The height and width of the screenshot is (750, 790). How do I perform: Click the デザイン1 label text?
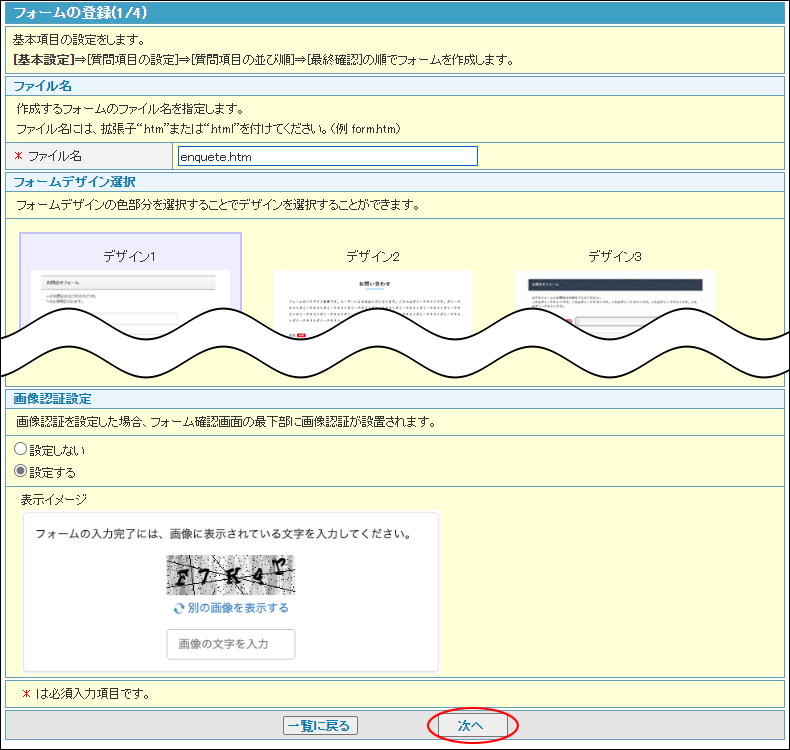(x=130, y=256)
